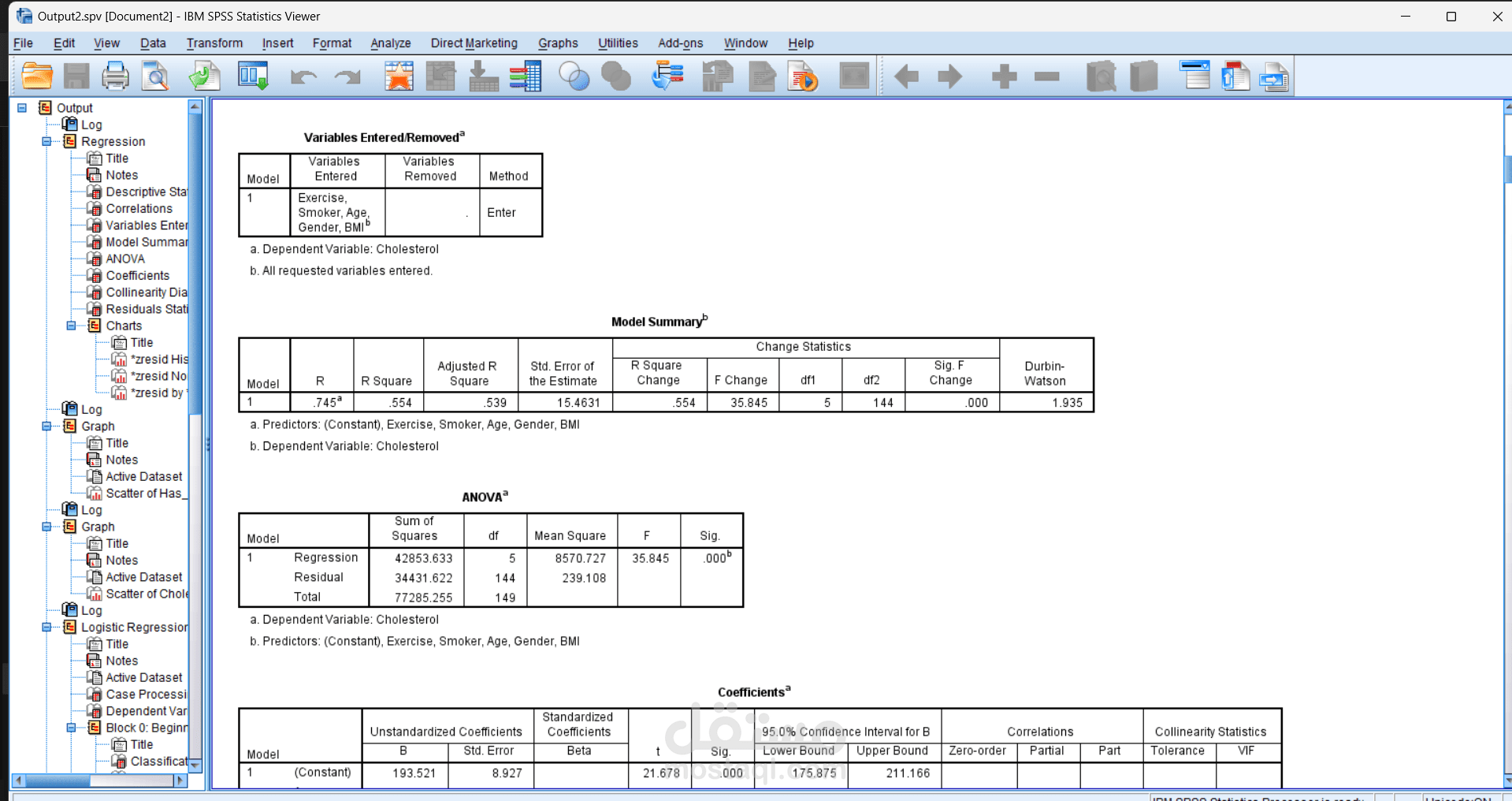Click the Collapse minus icon in toolbar
Image resolution: width=1512 pixels, height=801 pixels.
point(1047,76)
